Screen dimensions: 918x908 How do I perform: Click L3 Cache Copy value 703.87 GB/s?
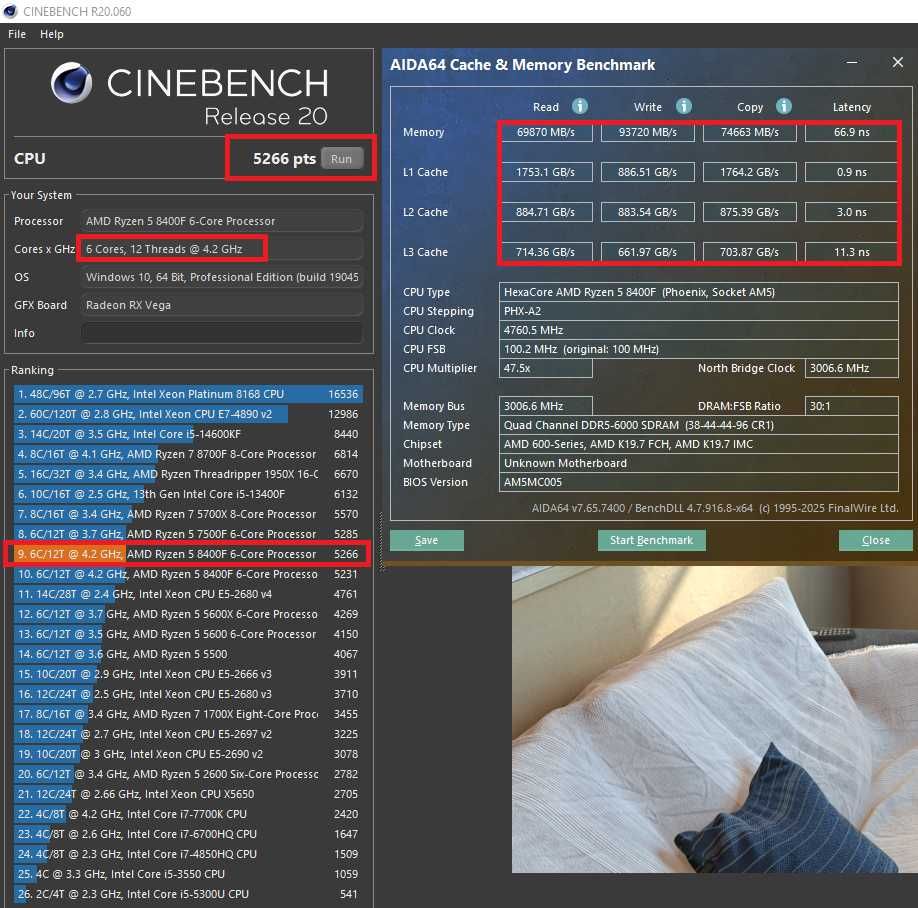coord(749,252)
